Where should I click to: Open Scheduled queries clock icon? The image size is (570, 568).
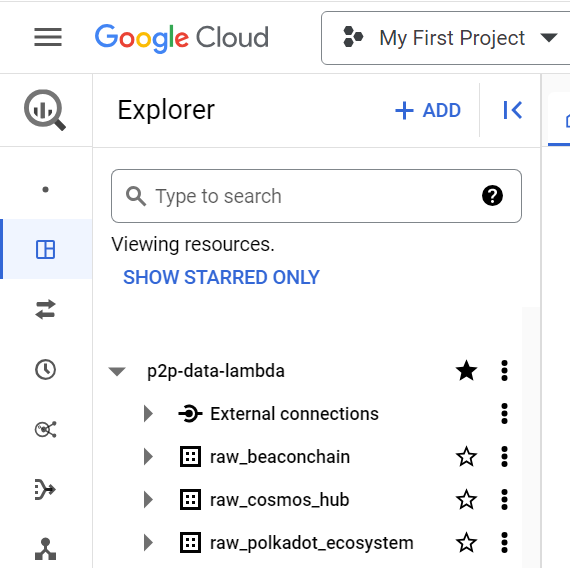point(45,370)
